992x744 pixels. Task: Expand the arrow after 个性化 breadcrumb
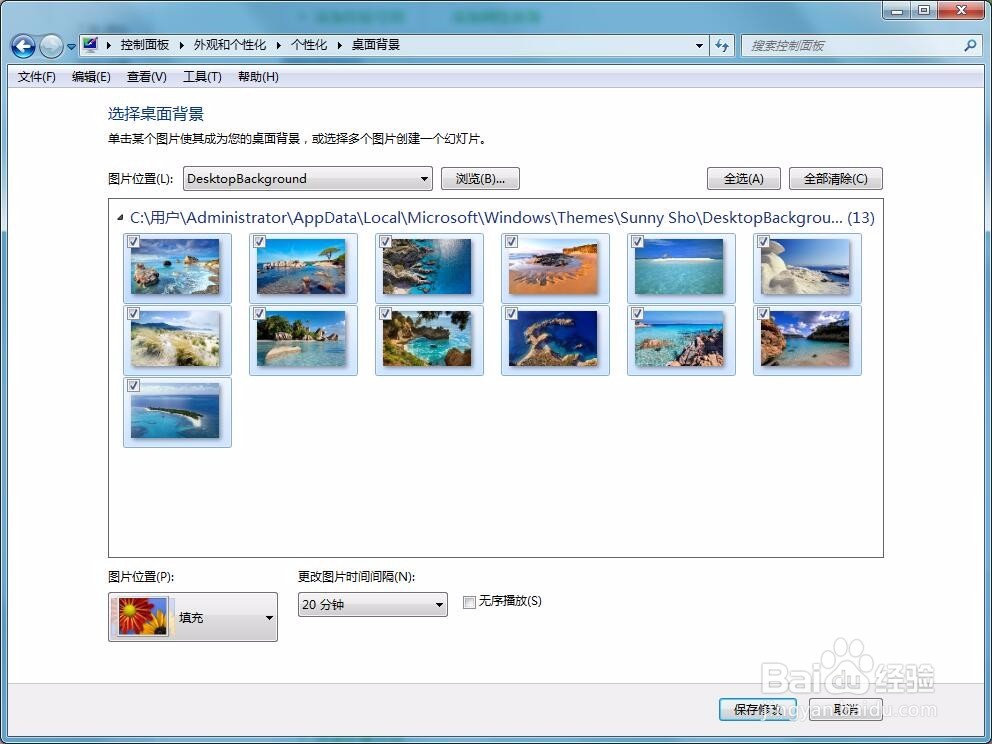pyautogui.click(x=339, y=46)
